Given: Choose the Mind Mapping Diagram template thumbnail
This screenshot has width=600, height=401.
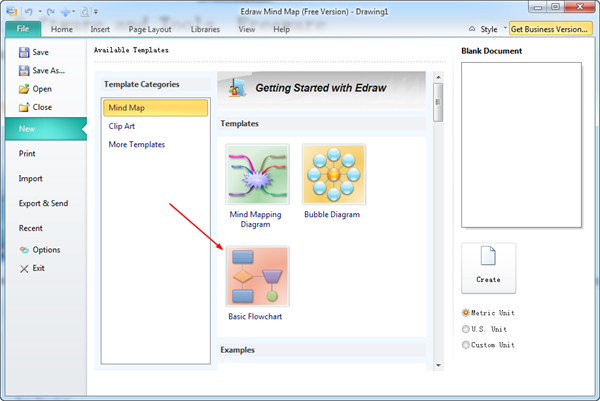Looking at the screenshot, I should [x=257, y=174].
